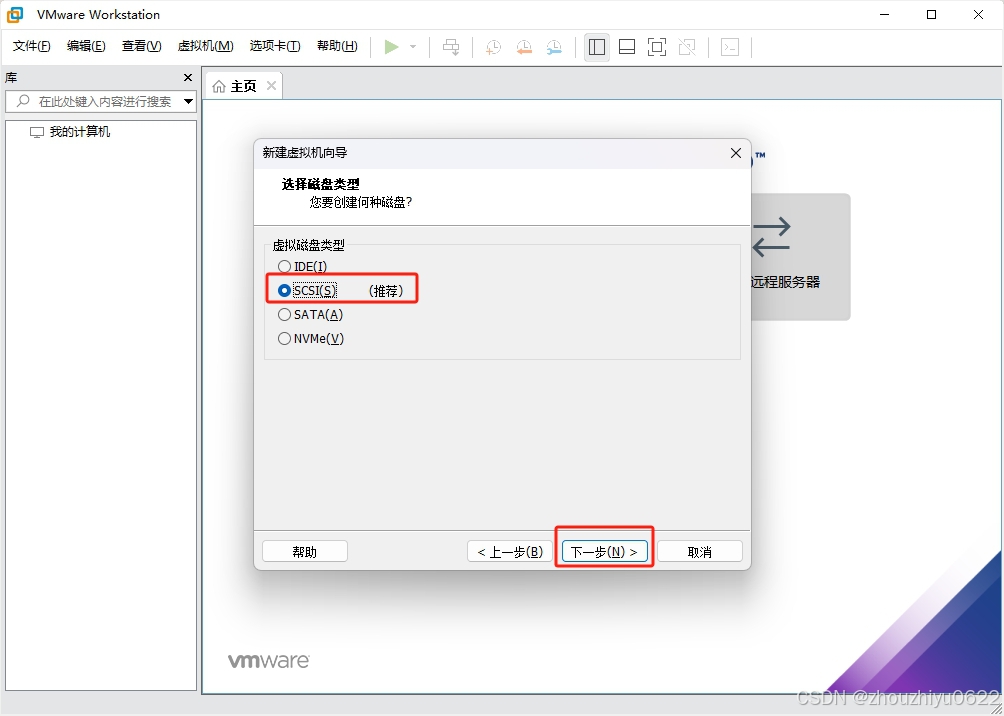
Task: Select the NVMe(V) disk type radio button
Action: coord(284,339)
